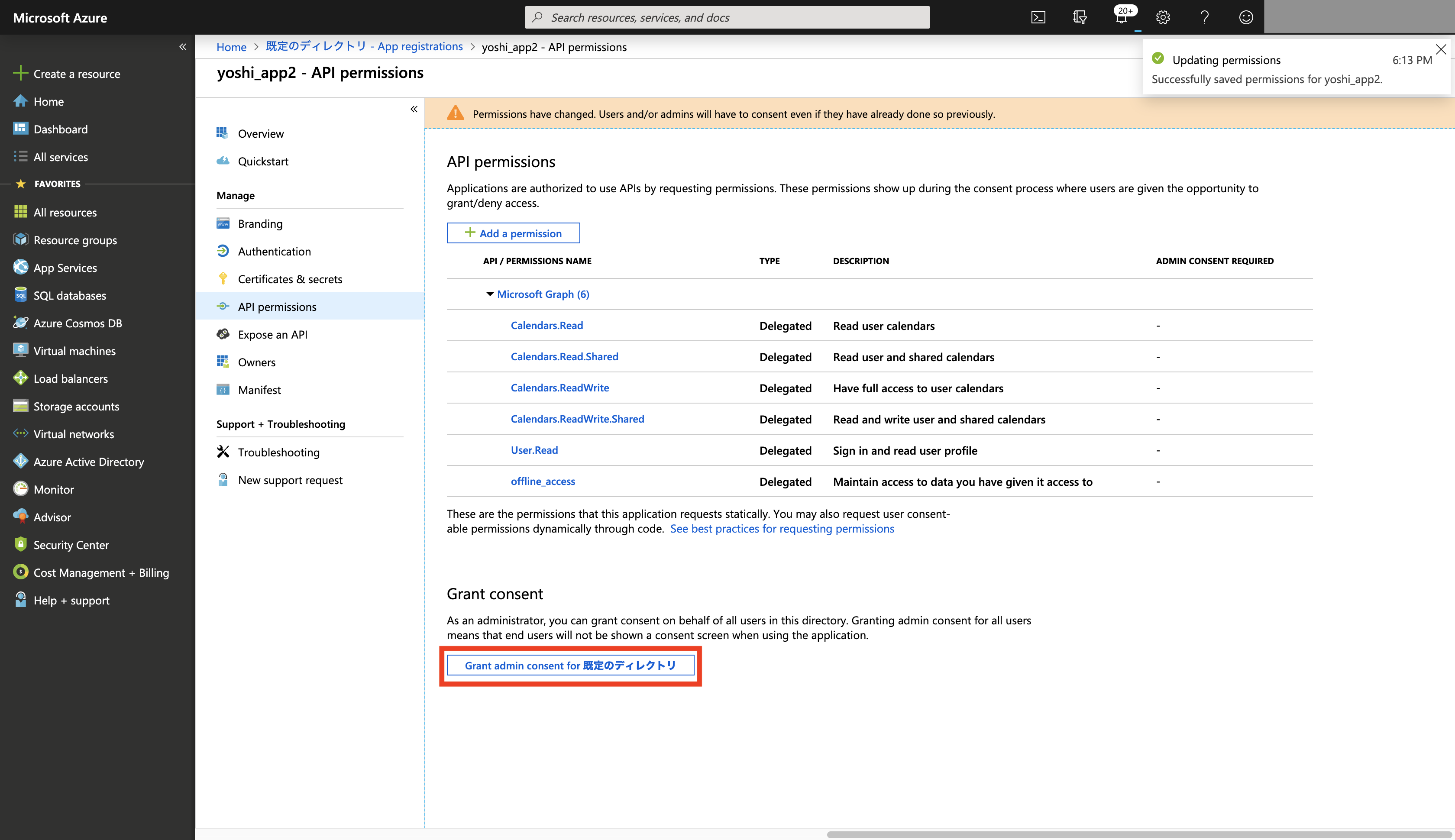The image size is (1455, 840).
Task: Click the Advisor icon
Action: (20, 517)
